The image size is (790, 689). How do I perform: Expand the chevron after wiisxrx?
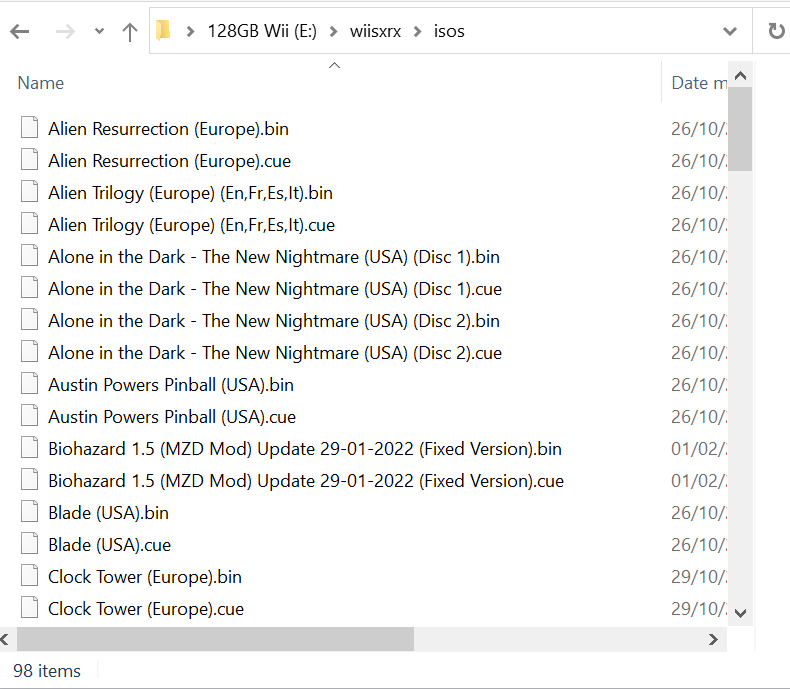coord(417,32)
